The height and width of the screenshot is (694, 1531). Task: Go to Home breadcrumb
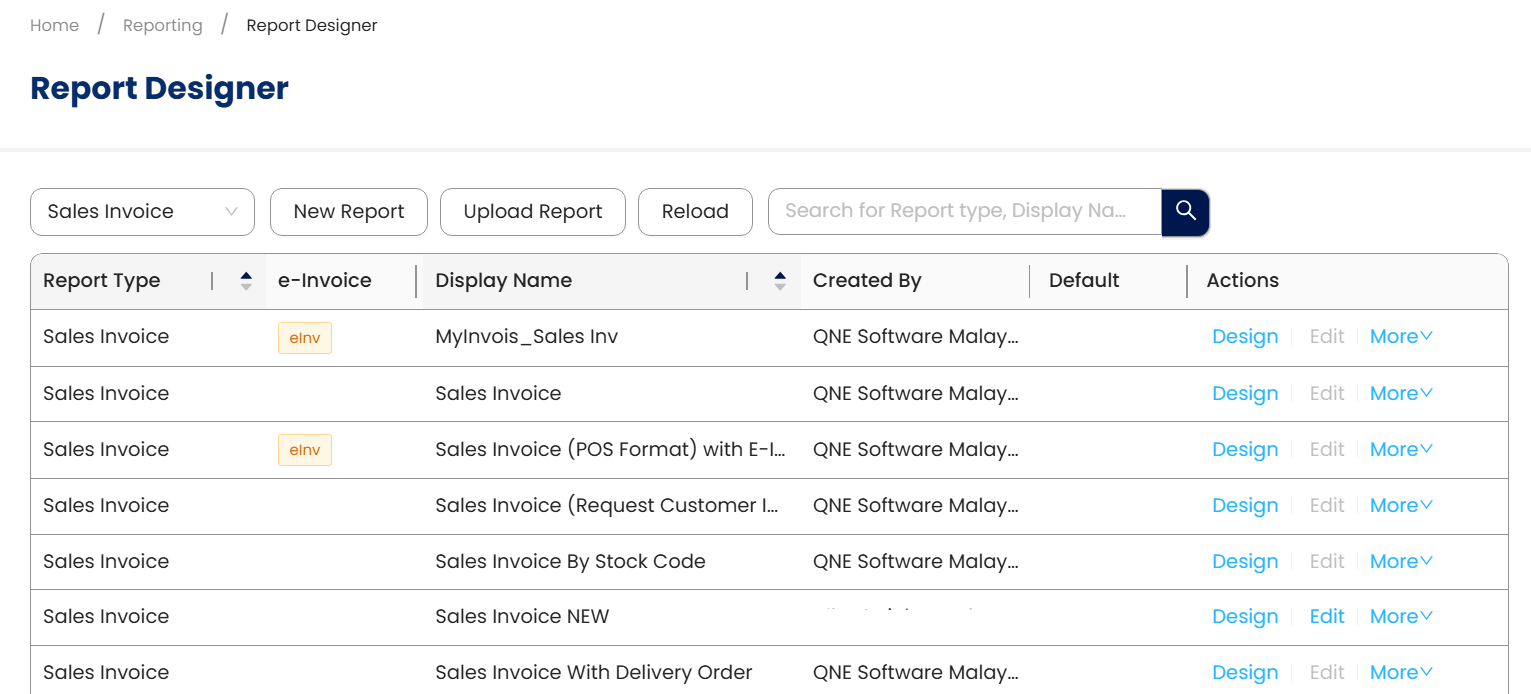55,26
